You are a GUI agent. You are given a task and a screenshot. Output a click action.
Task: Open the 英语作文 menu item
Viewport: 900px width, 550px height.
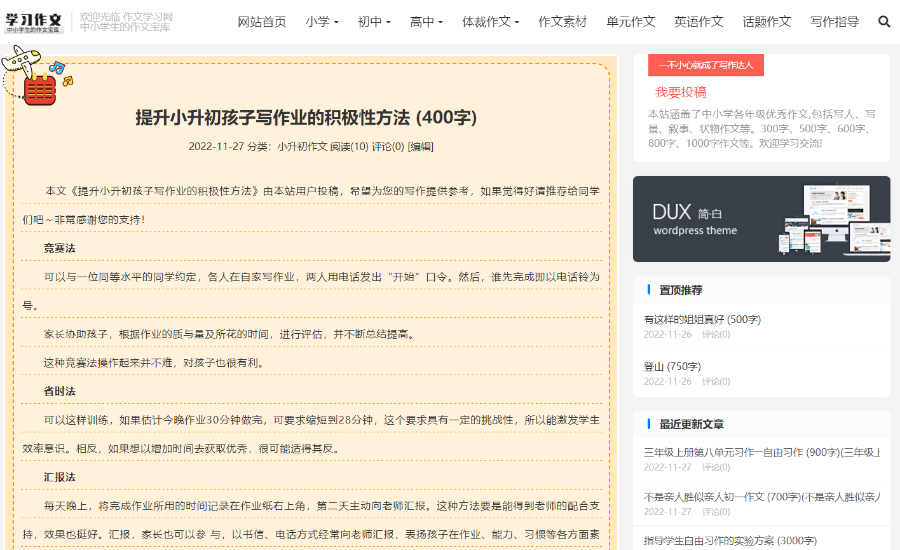click(x=699, y=22)
